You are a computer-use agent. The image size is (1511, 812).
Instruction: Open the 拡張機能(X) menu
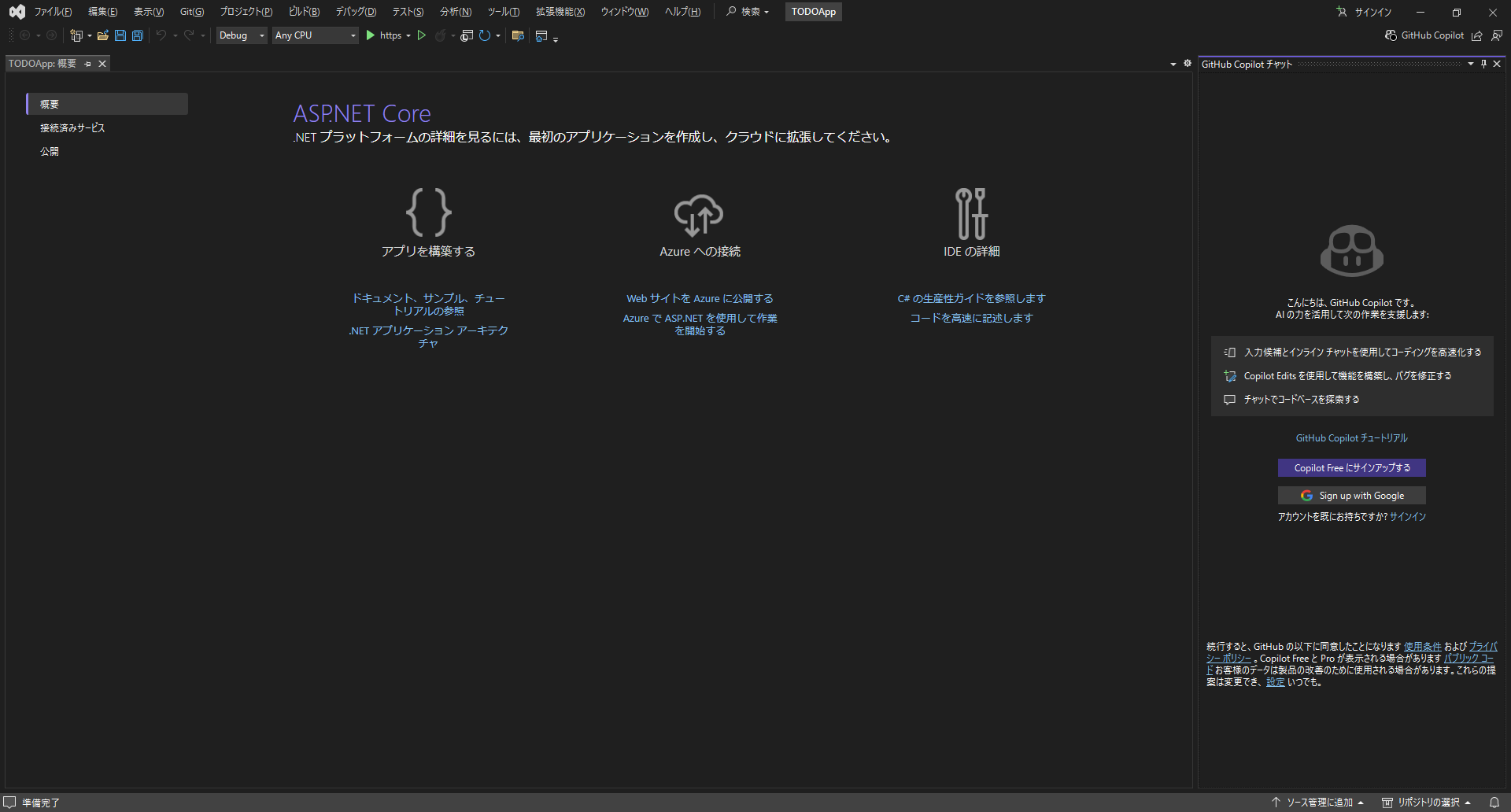(560, 12)
